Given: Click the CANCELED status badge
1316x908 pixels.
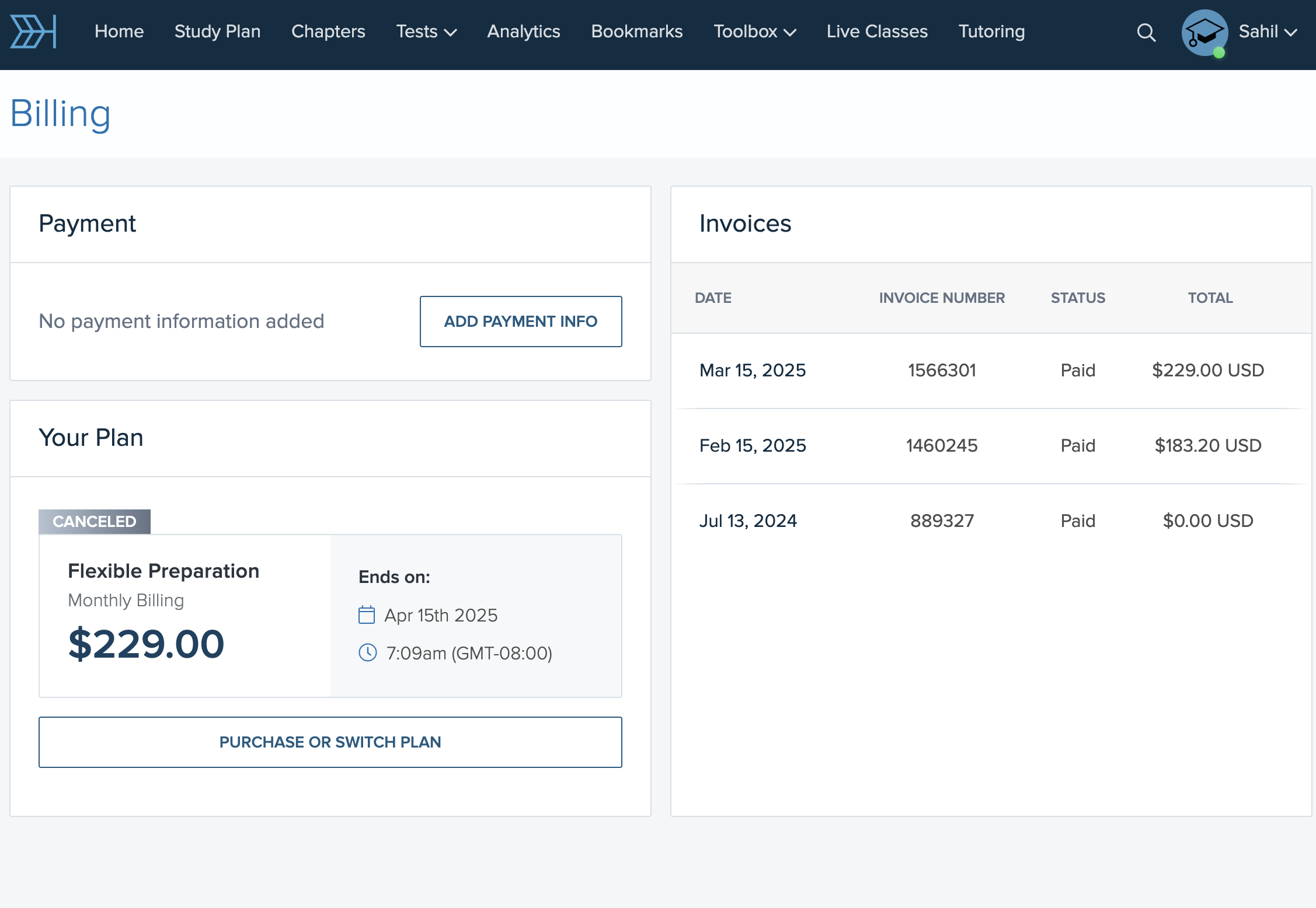Looking at the screenshot, I should (95, 521).
